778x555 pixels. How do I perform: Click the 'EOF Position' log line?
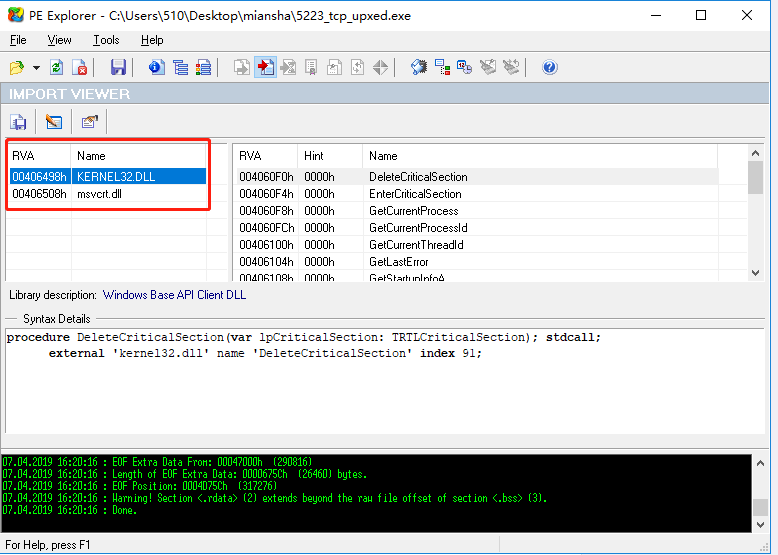[139, 486]
